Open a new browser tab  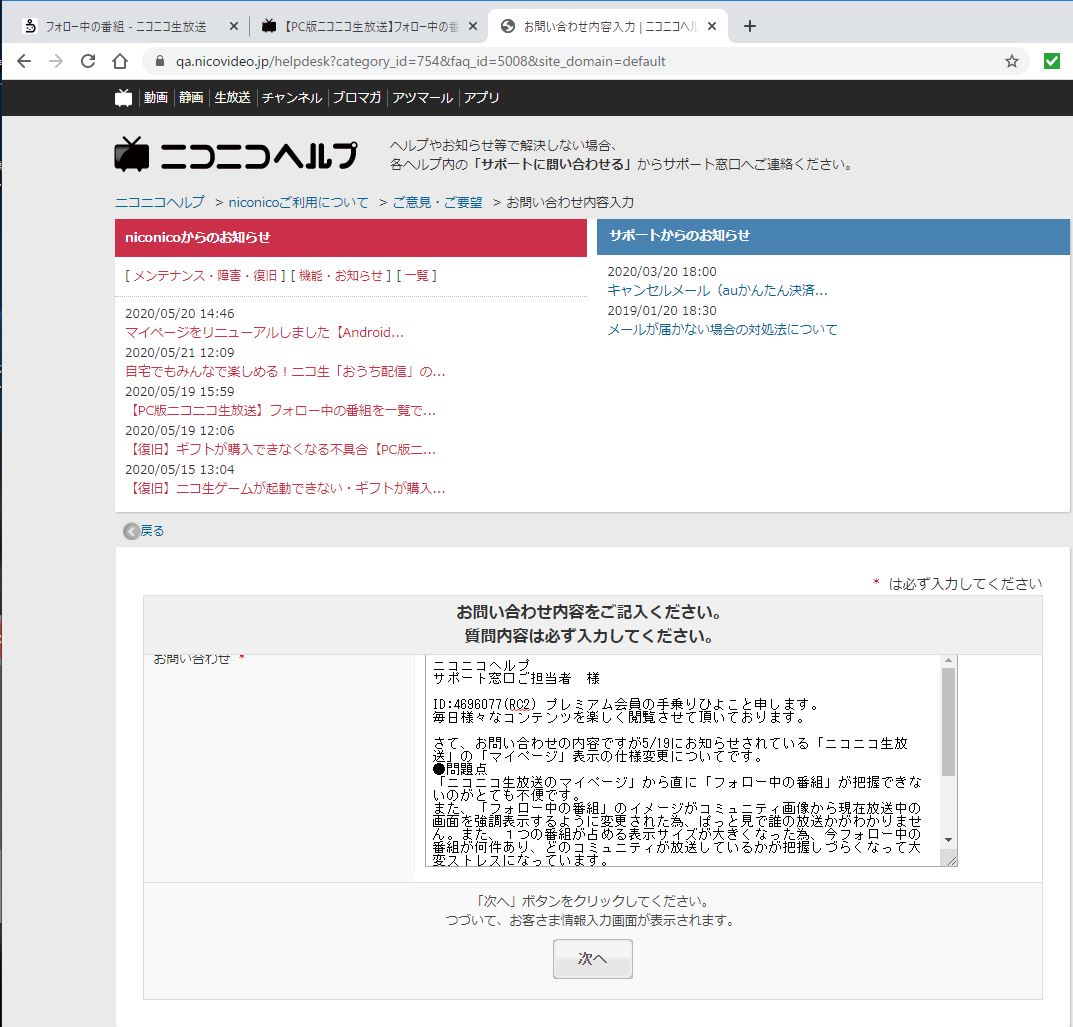(749, 26)
